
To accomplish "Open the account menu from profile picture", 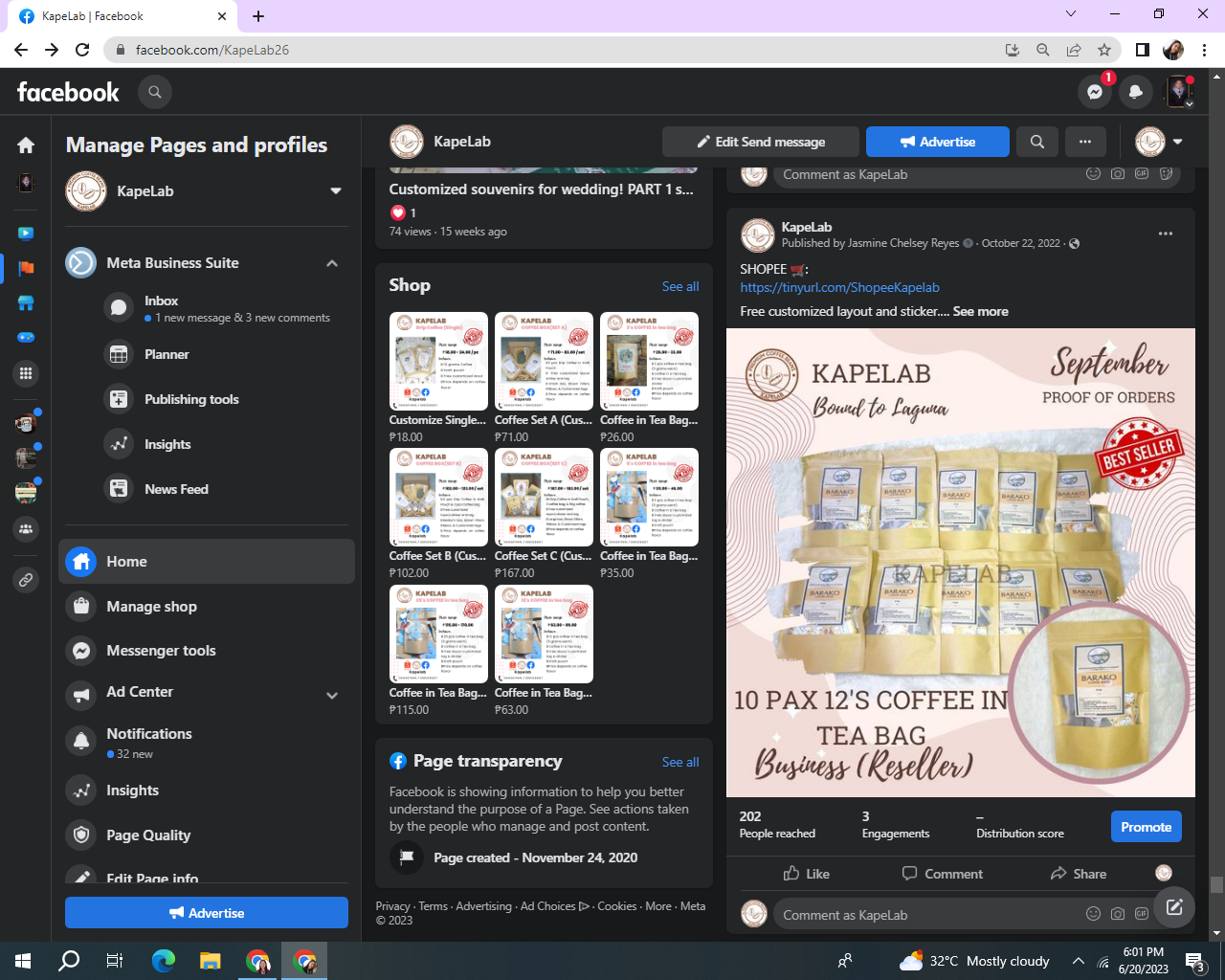I will [1179, 92].
